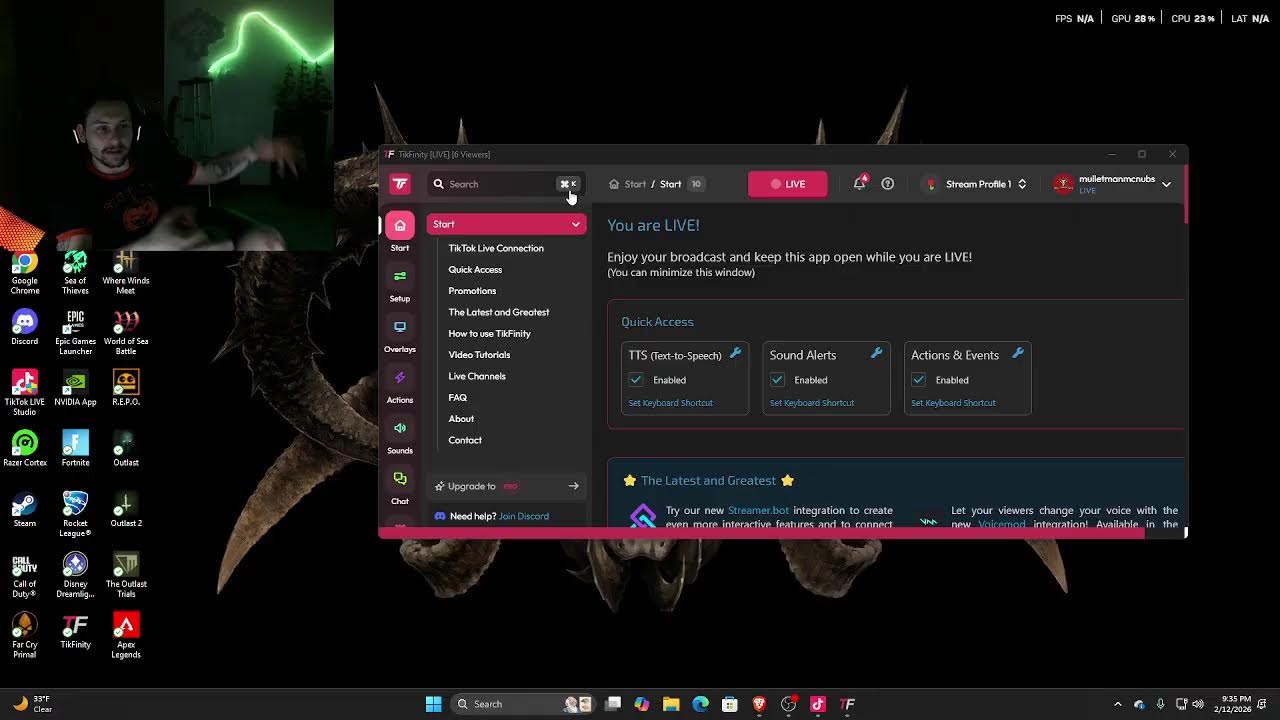Open Microsoft Edge from taskbar
Screen dimensions: 1280x720
click(x=700, y=704)
